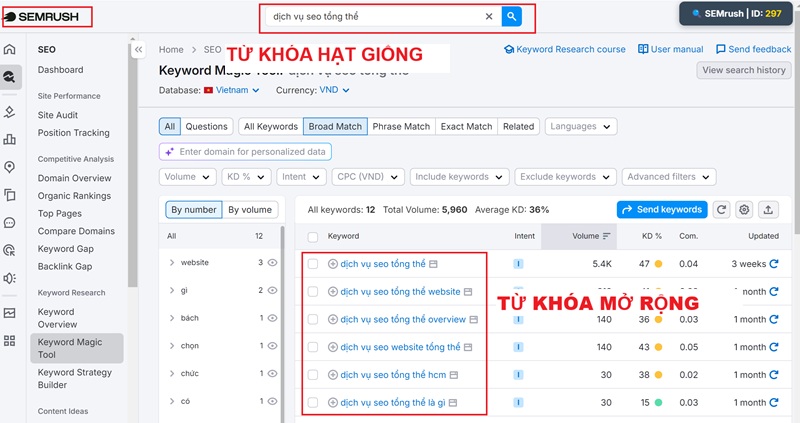Open the Exclude keywords dropdown
The height and width of the screenshot is (423, 800).
point(565,177)
